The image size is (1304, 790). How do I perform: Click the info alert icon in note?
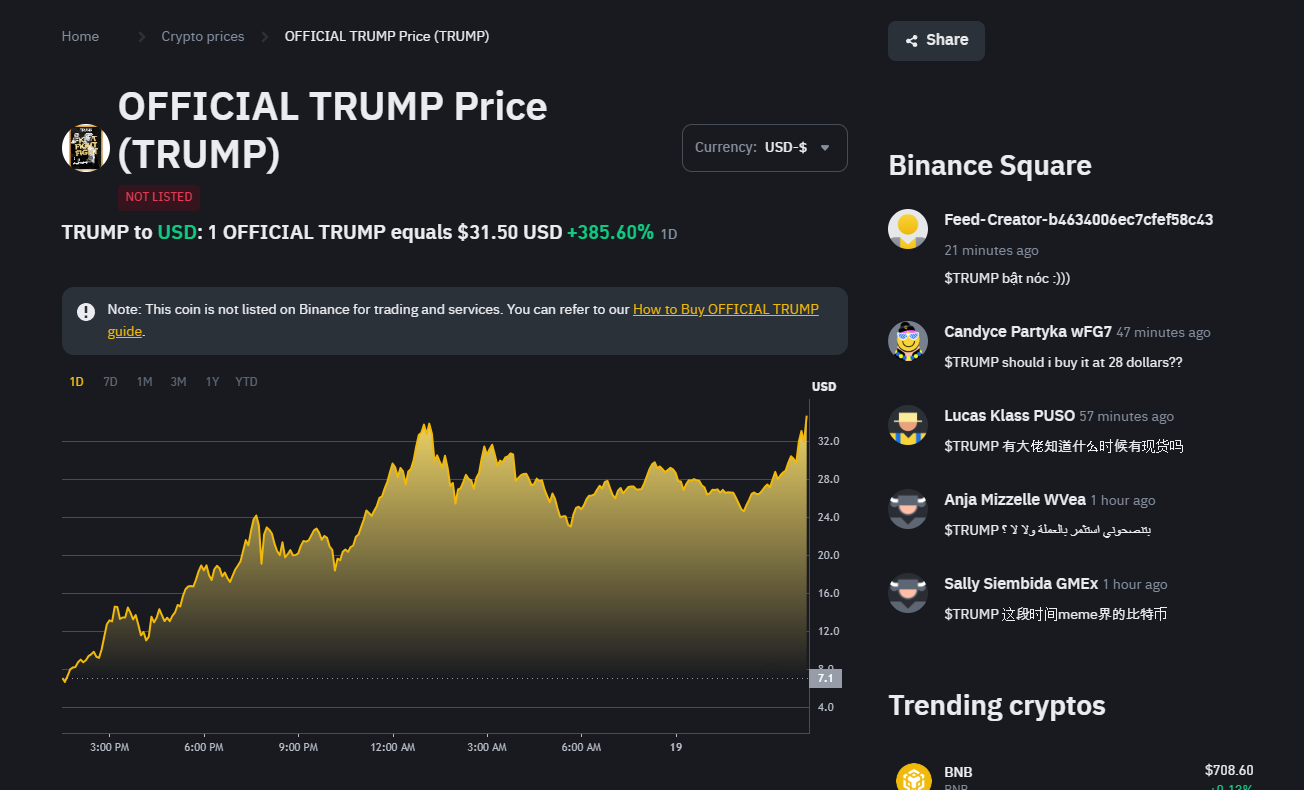coord(86,312)
